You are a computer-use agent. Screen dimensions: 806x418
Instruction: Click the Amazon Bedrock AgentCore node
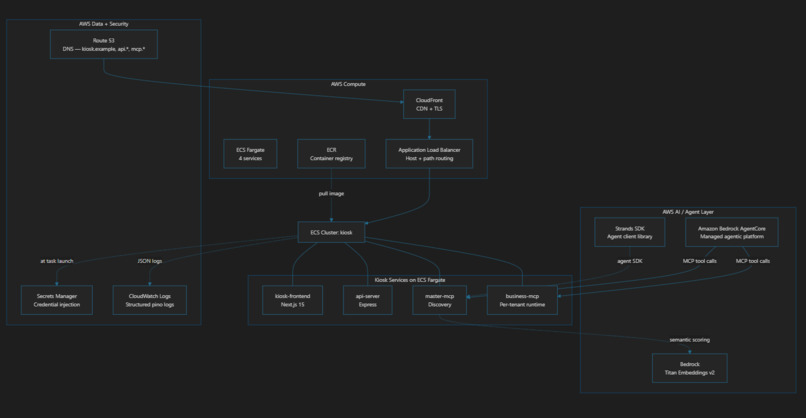coord(731,232)
